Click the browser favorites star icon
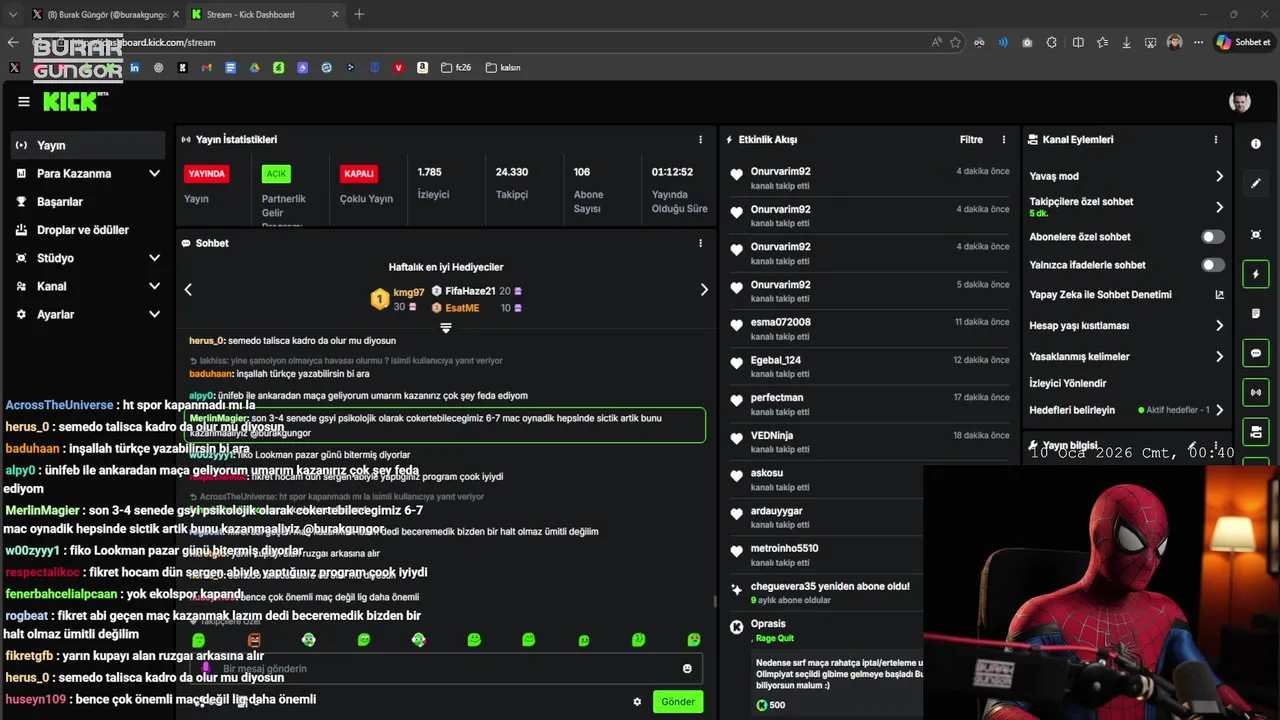 coord(955,43)
